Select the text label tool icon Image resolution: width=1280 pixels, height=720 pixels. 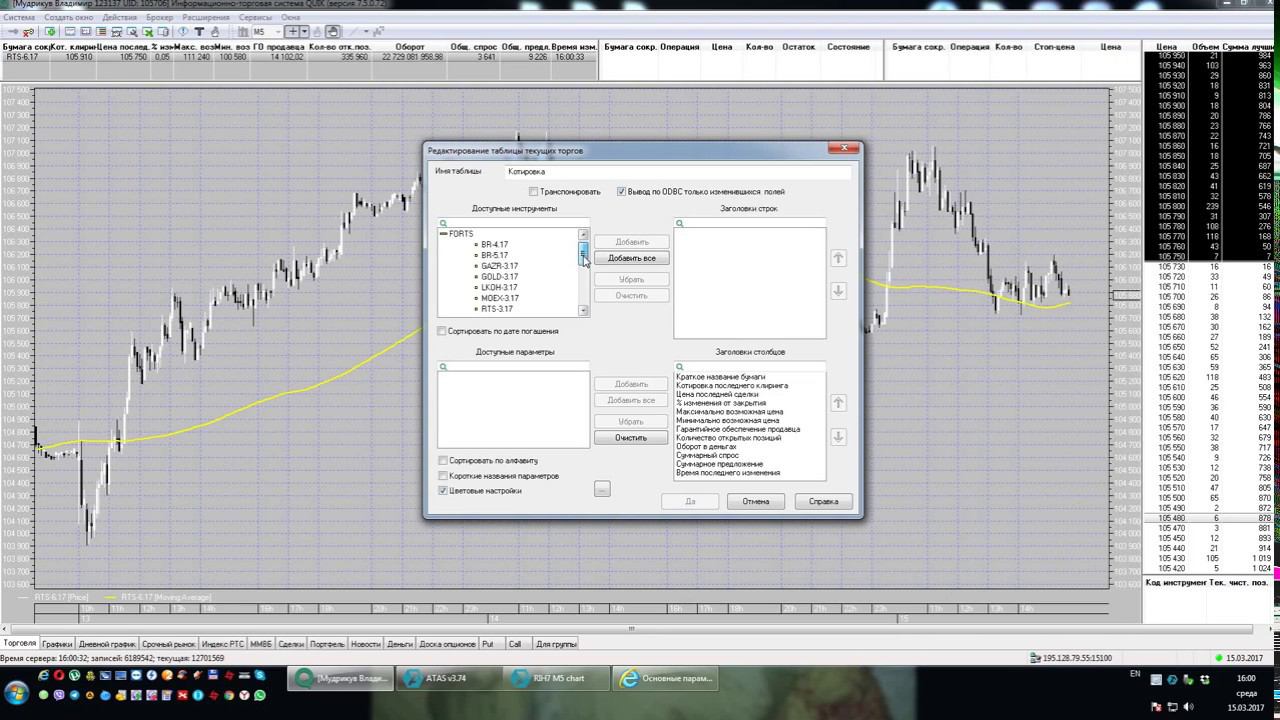click(199, 32)
